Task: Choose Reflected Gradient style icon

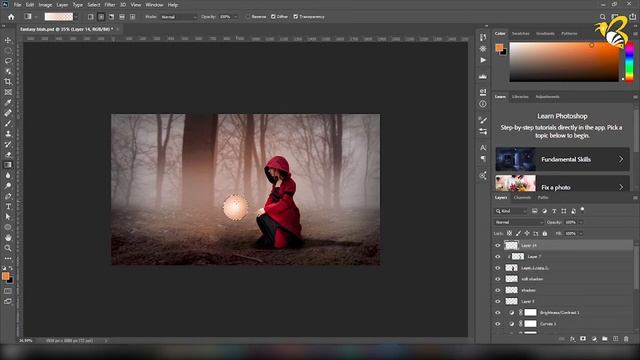Action: coord(122,17)
